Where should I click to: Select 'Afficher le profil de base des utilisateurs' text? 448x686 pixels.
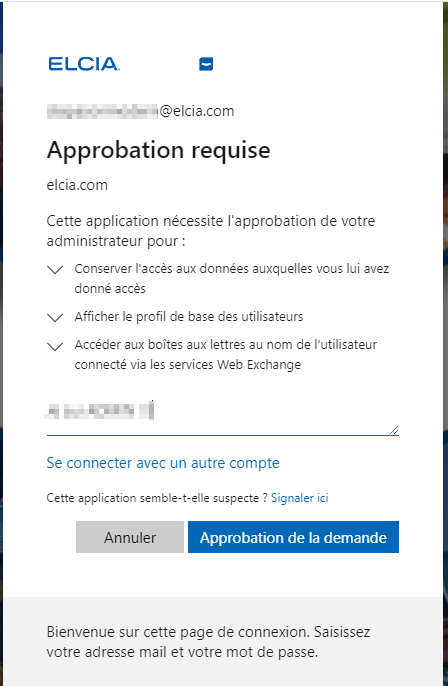(x=189, y=316)
